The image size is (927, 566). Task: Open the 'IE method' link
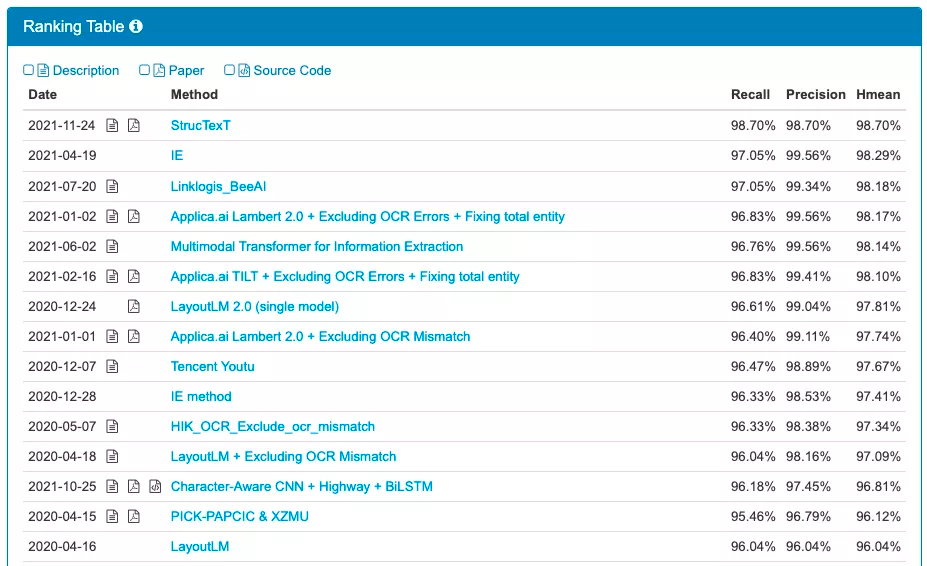click(200, 396)
